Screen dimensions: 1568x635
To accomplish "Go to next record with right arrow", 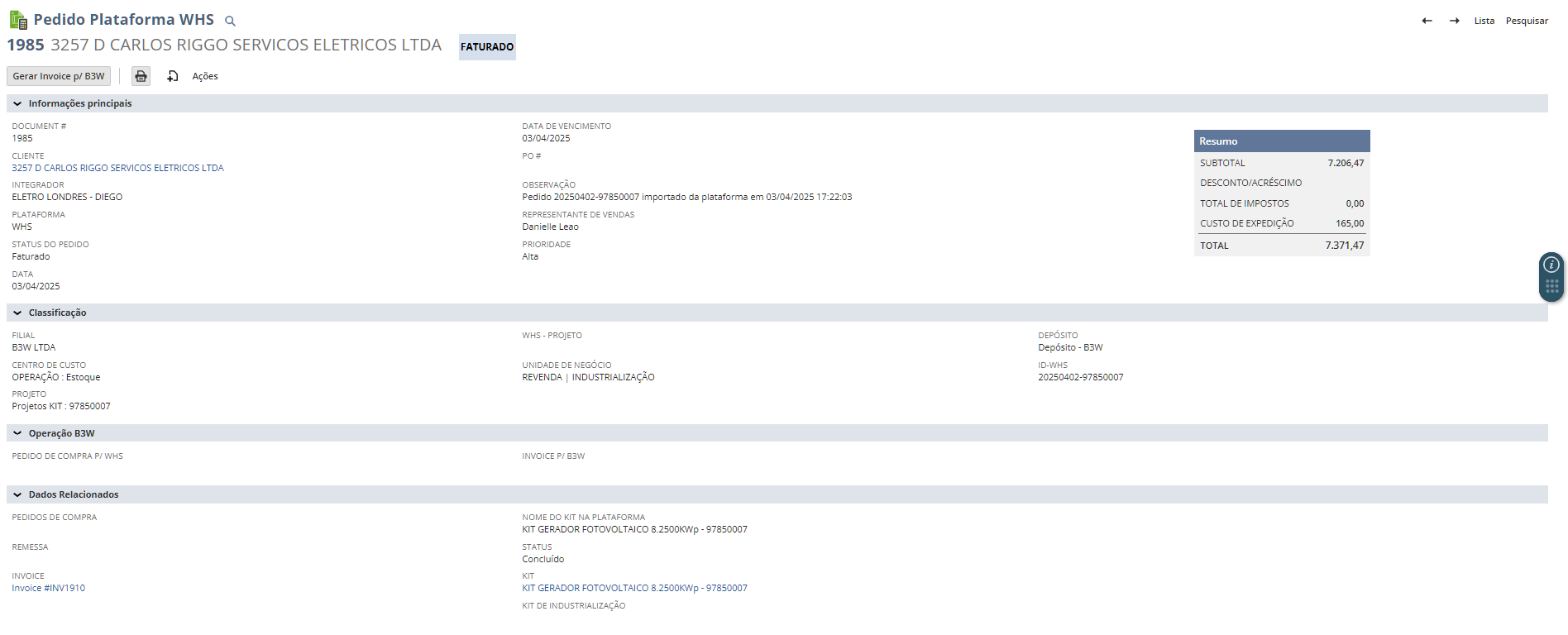I will coord(1454,21).
